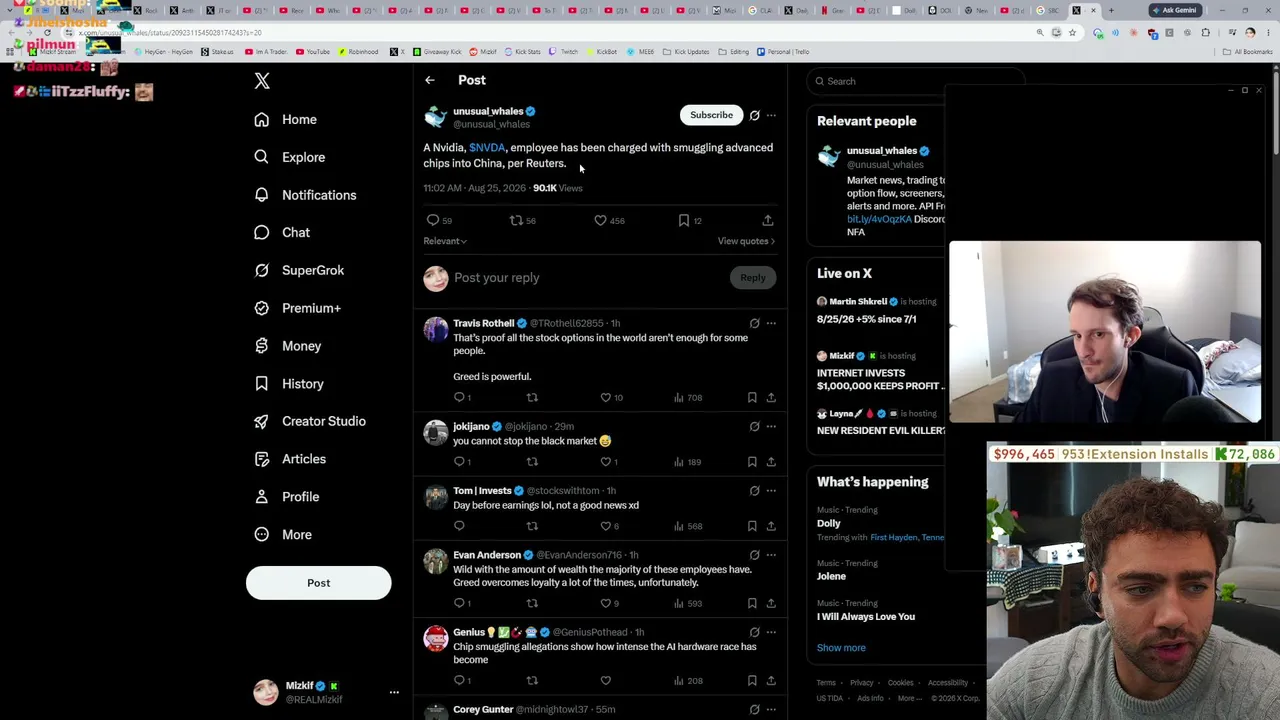The width and height of the screenshot is (1280, 720).
Task: Open Premium+ badge icon
Action: point(261,308)
